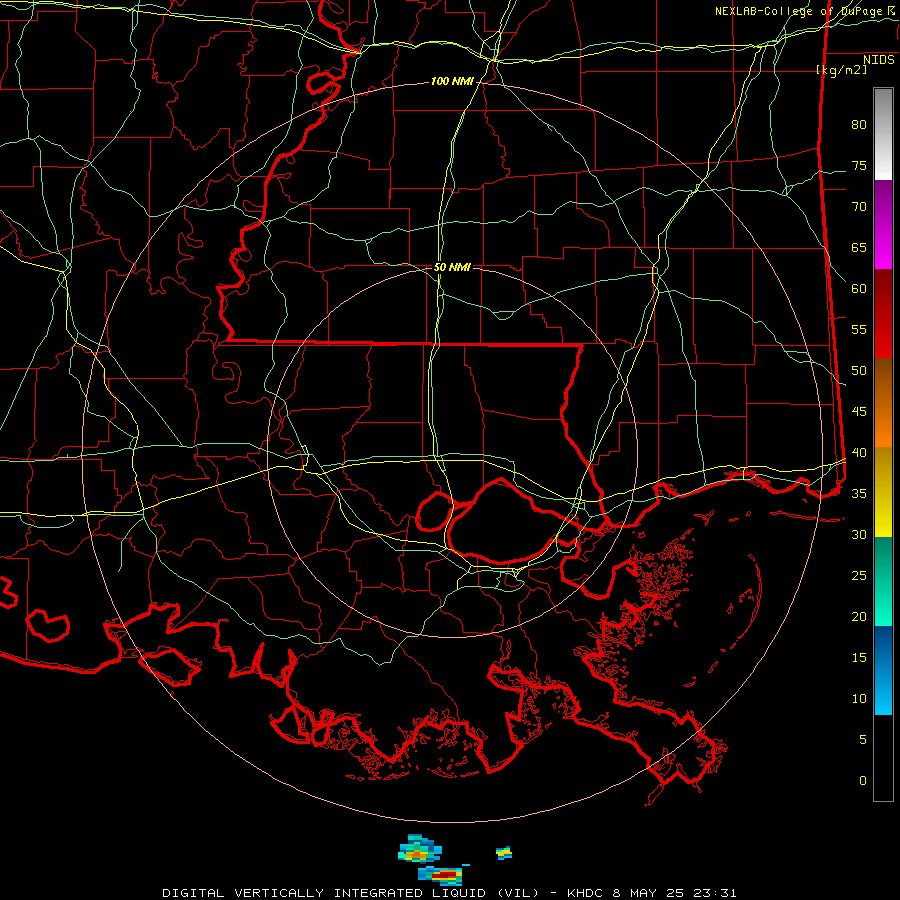
Task: Click the 8 MAY 25 date
Action: (649, 893)
